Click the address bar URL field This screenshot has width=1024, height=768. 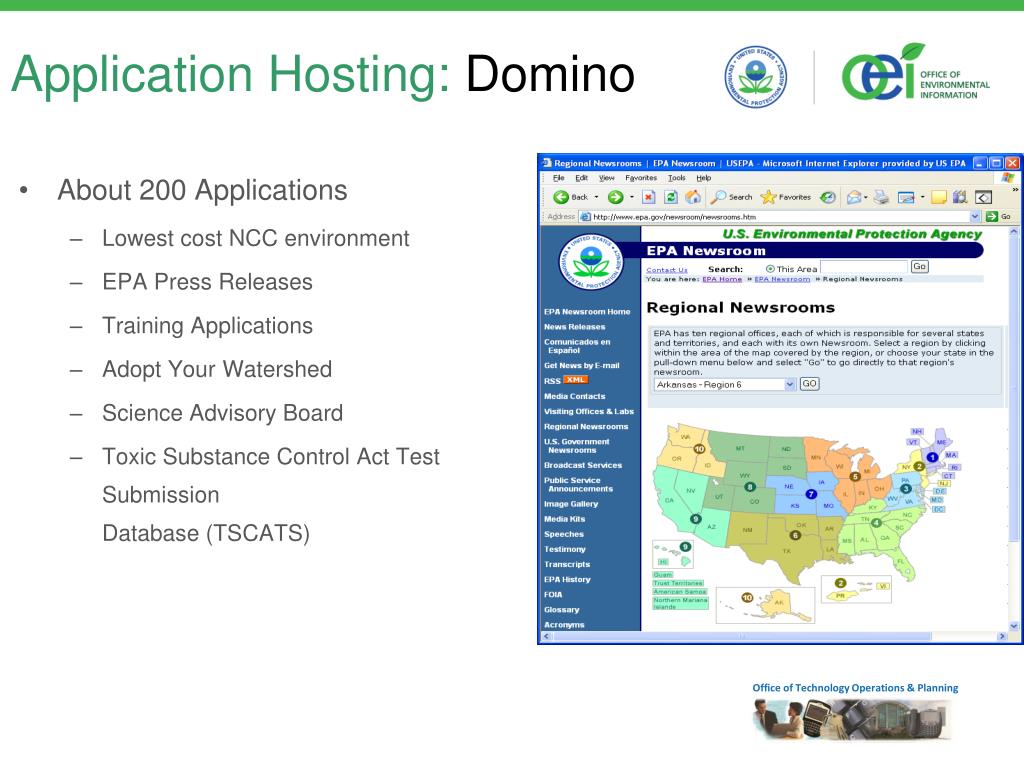click(x=780, y=216)
